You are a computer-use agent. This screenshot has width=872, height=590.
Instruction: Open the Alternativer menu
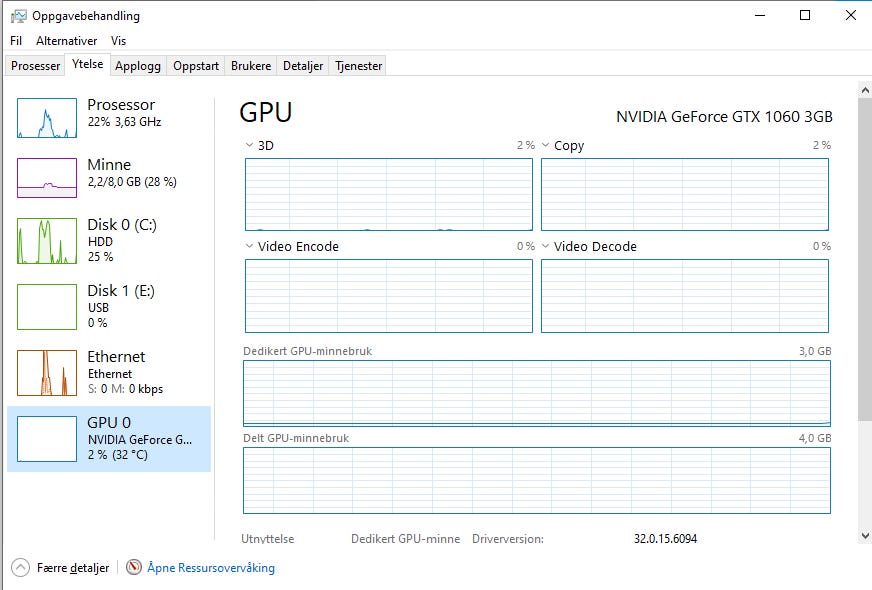coord(67,41)
